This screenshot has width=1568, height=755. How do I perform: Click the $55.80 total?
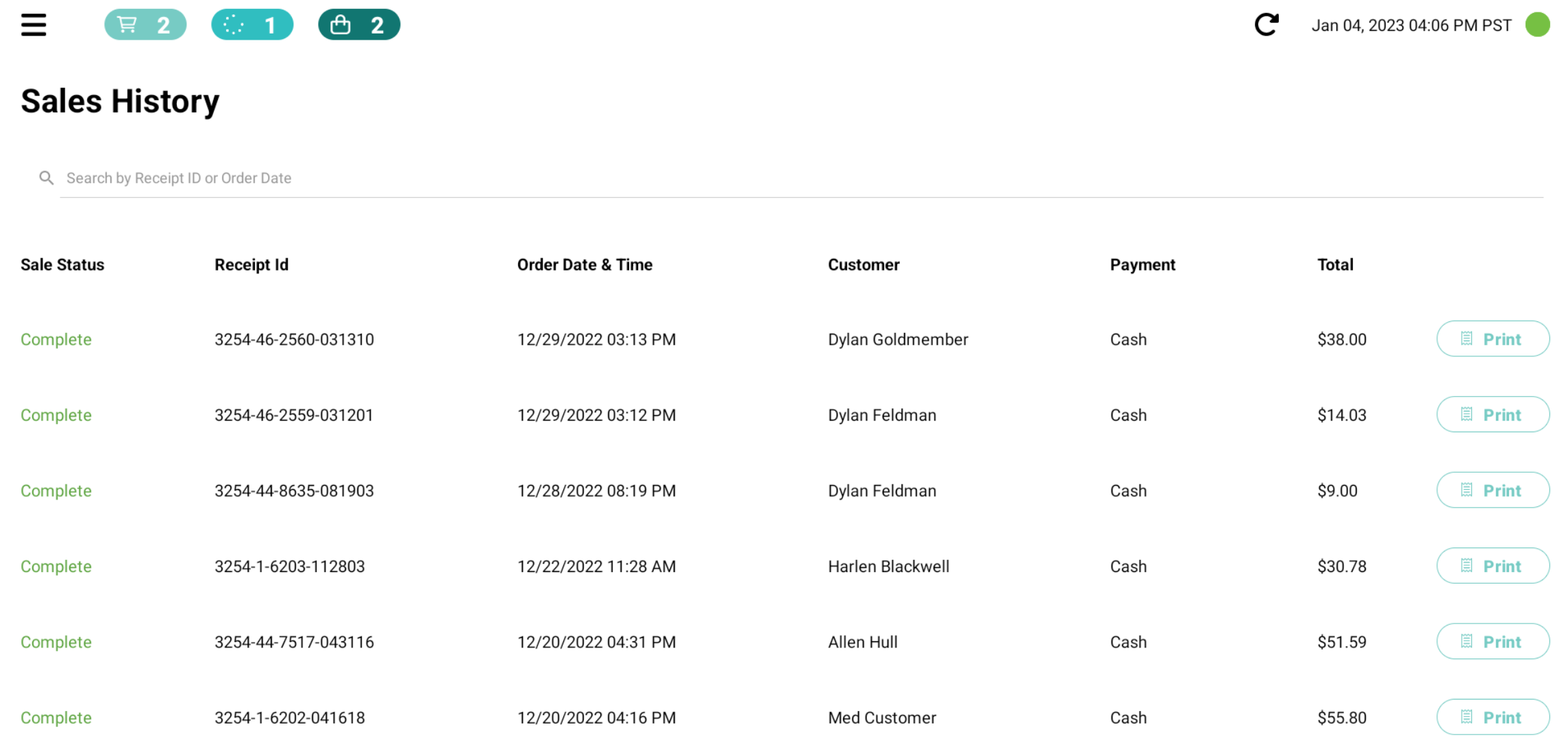coord(1342,718)
